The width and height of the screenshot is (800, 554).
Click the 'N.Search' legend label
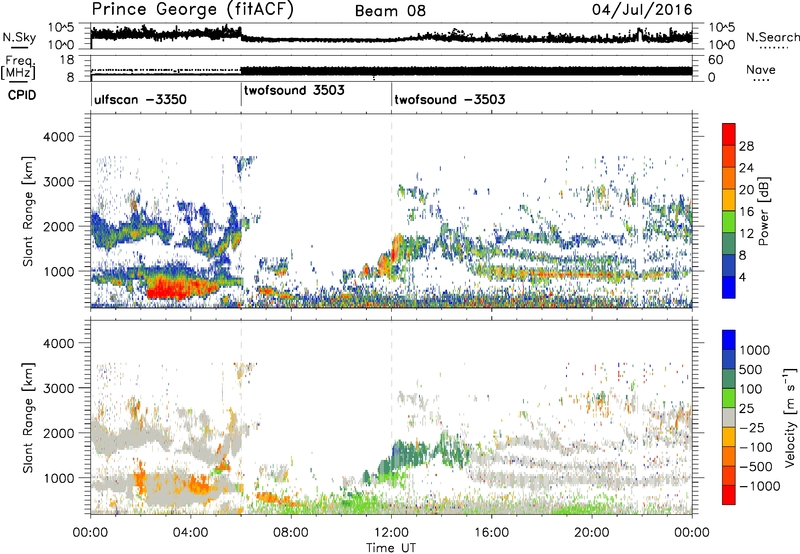772,37
